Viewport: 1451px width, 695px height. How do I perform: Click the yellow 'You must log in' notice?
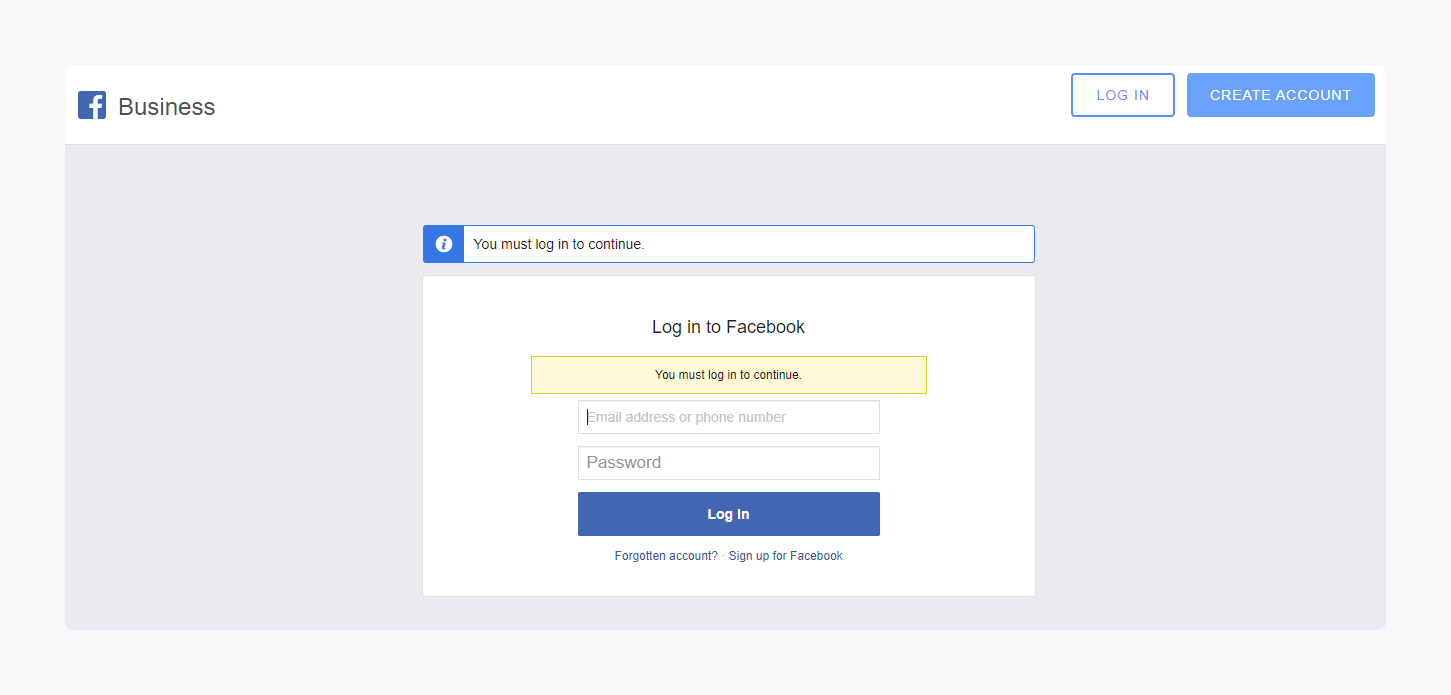728,375
